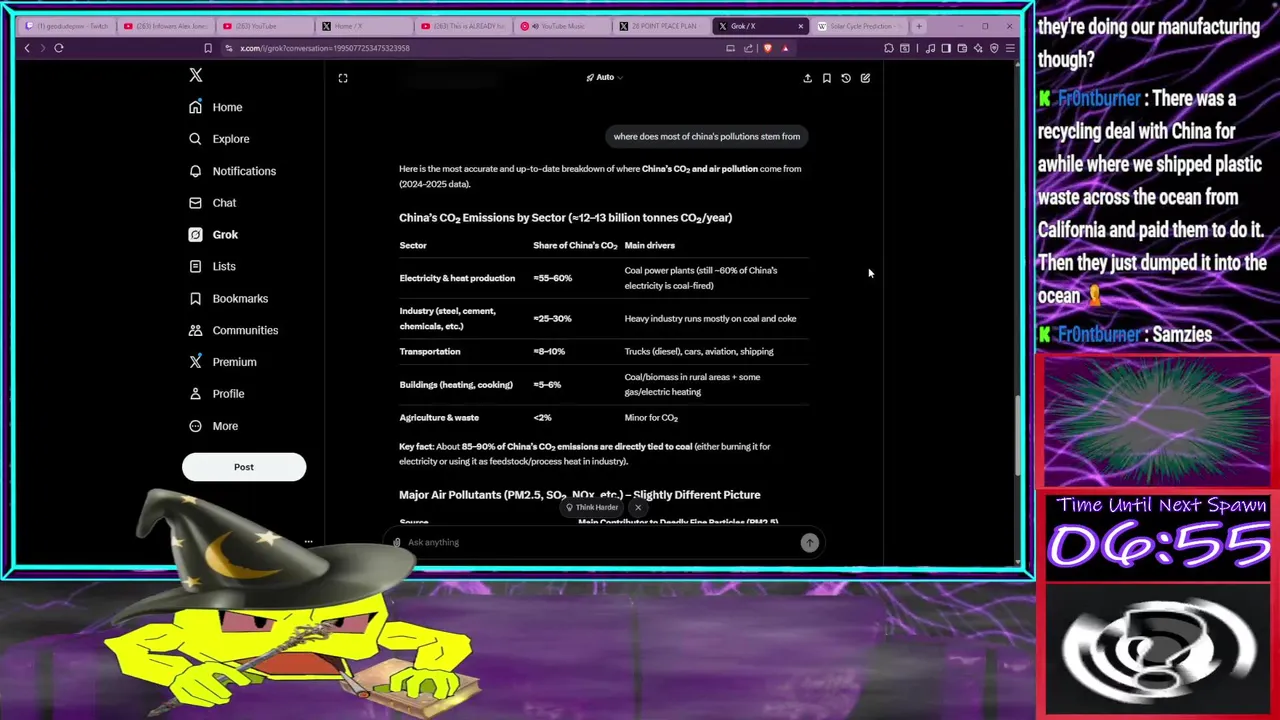This screenshot has height=720, width=1280.
Task: Click the Transportation sector cell
Action: [430, 352]
